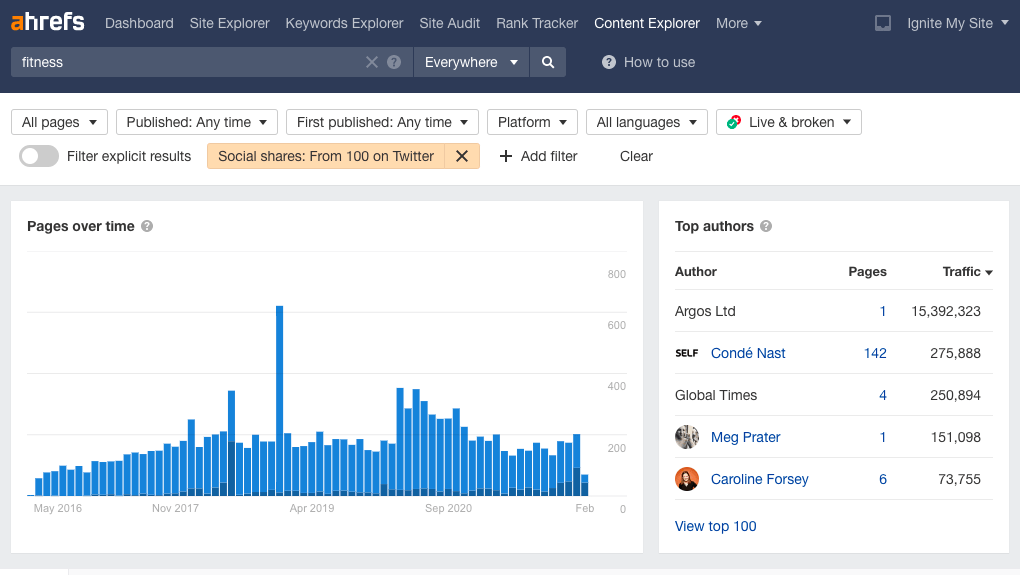
Task: Click View top 100 link
Action: [x=716, y=526]
